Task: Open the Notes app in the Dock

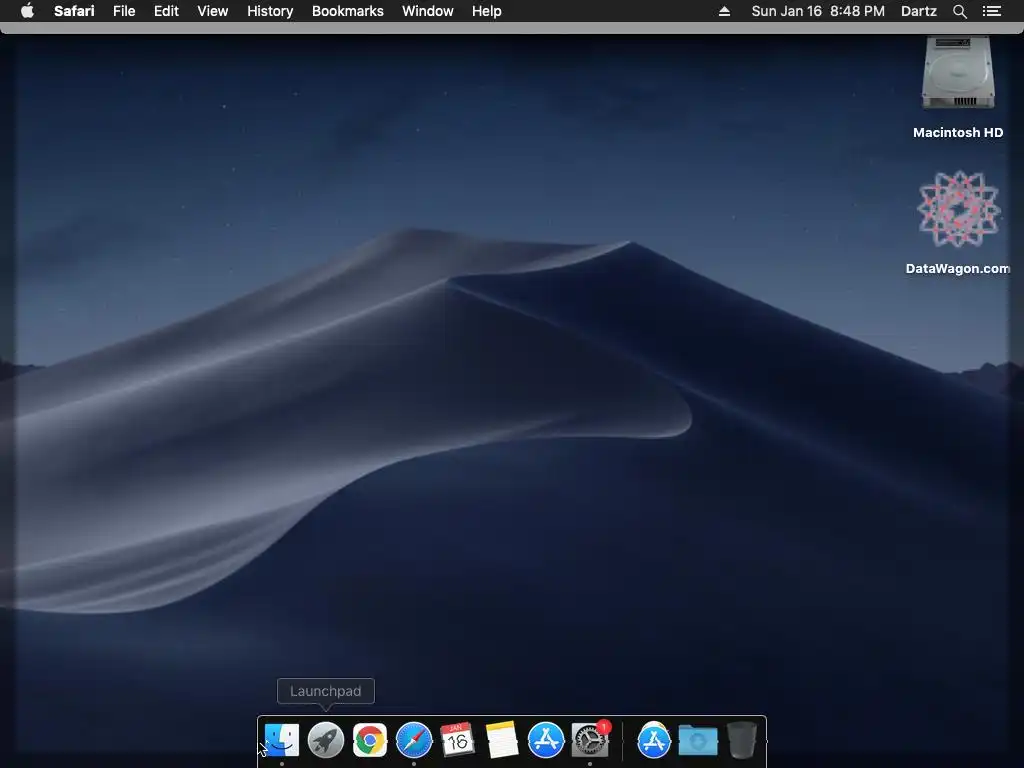Action: click(x=502, y=740)
